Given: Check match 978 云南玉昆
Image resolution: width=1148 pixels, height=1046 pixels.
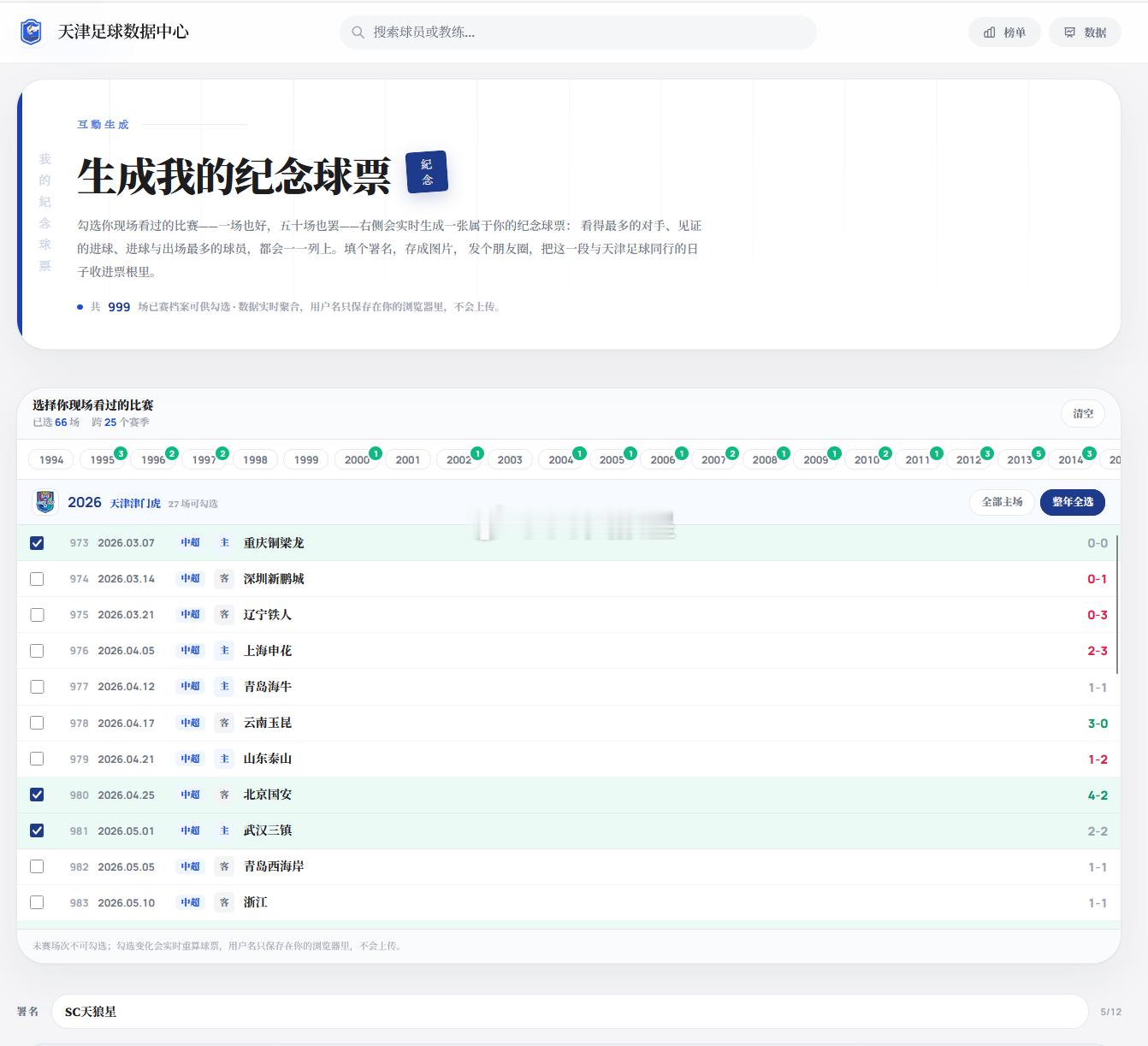Looking at the screenshot, I should 37,723.
